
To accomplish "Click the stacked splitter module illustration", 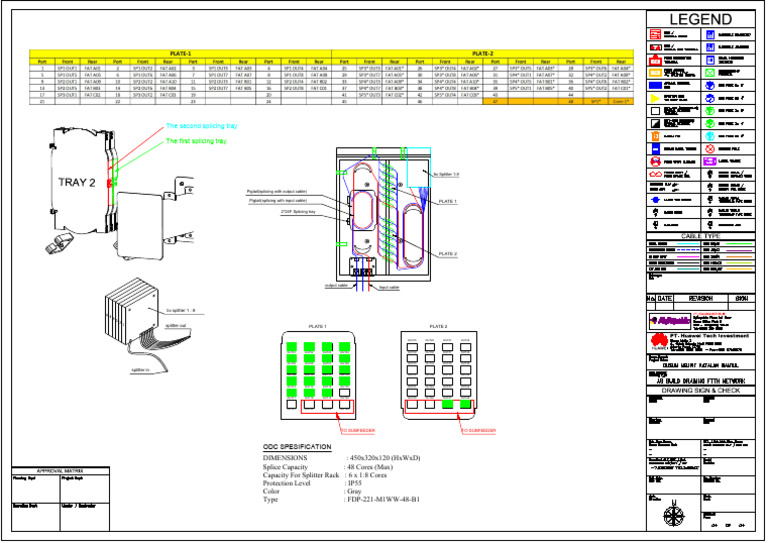I will coord(132,311).
